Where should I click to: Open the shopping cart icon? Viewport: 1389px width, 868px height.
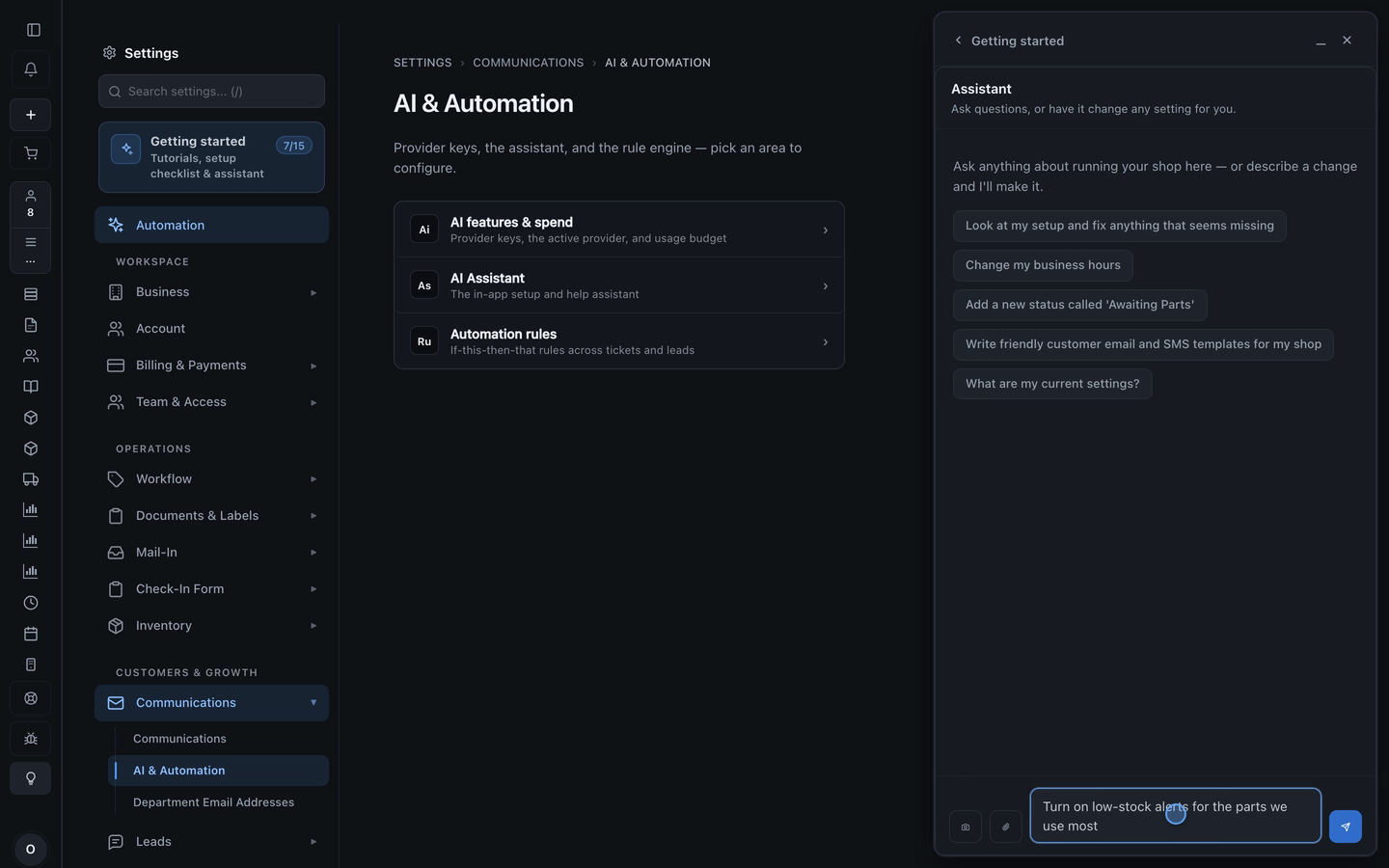pos(31,153)
